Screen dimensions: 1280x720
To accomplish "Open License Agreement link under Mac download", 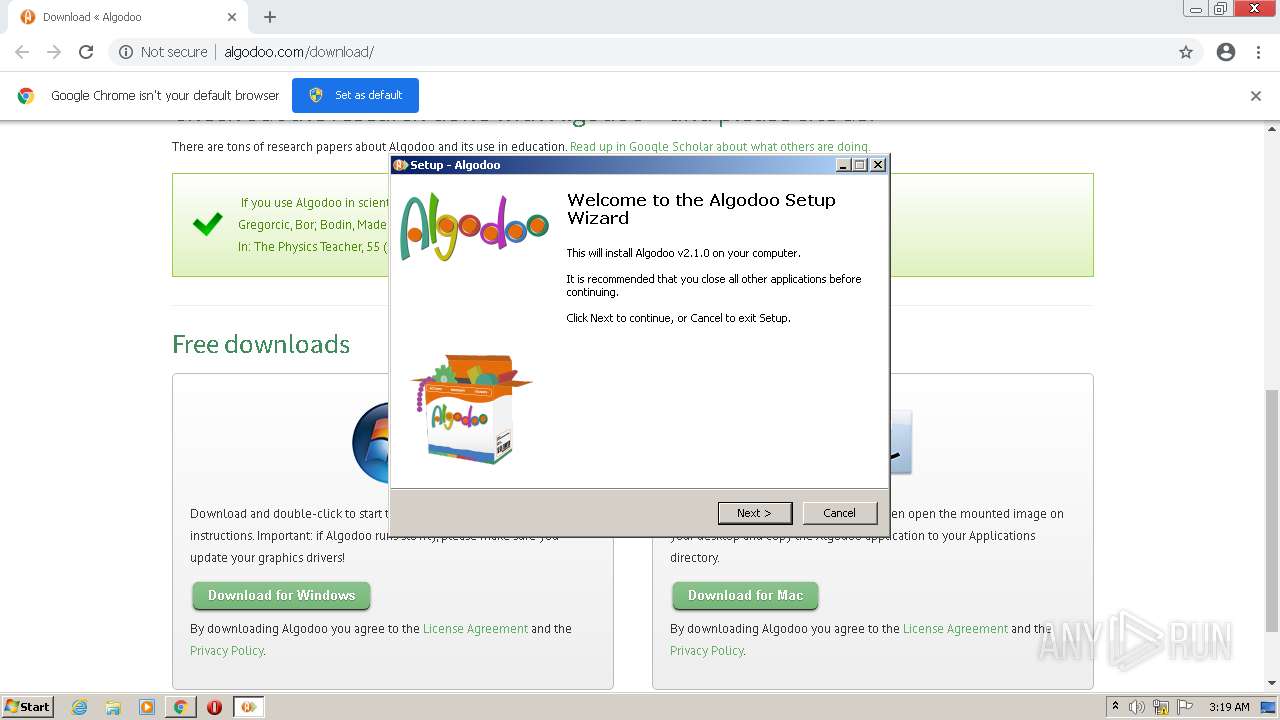I will pos(955,629).
